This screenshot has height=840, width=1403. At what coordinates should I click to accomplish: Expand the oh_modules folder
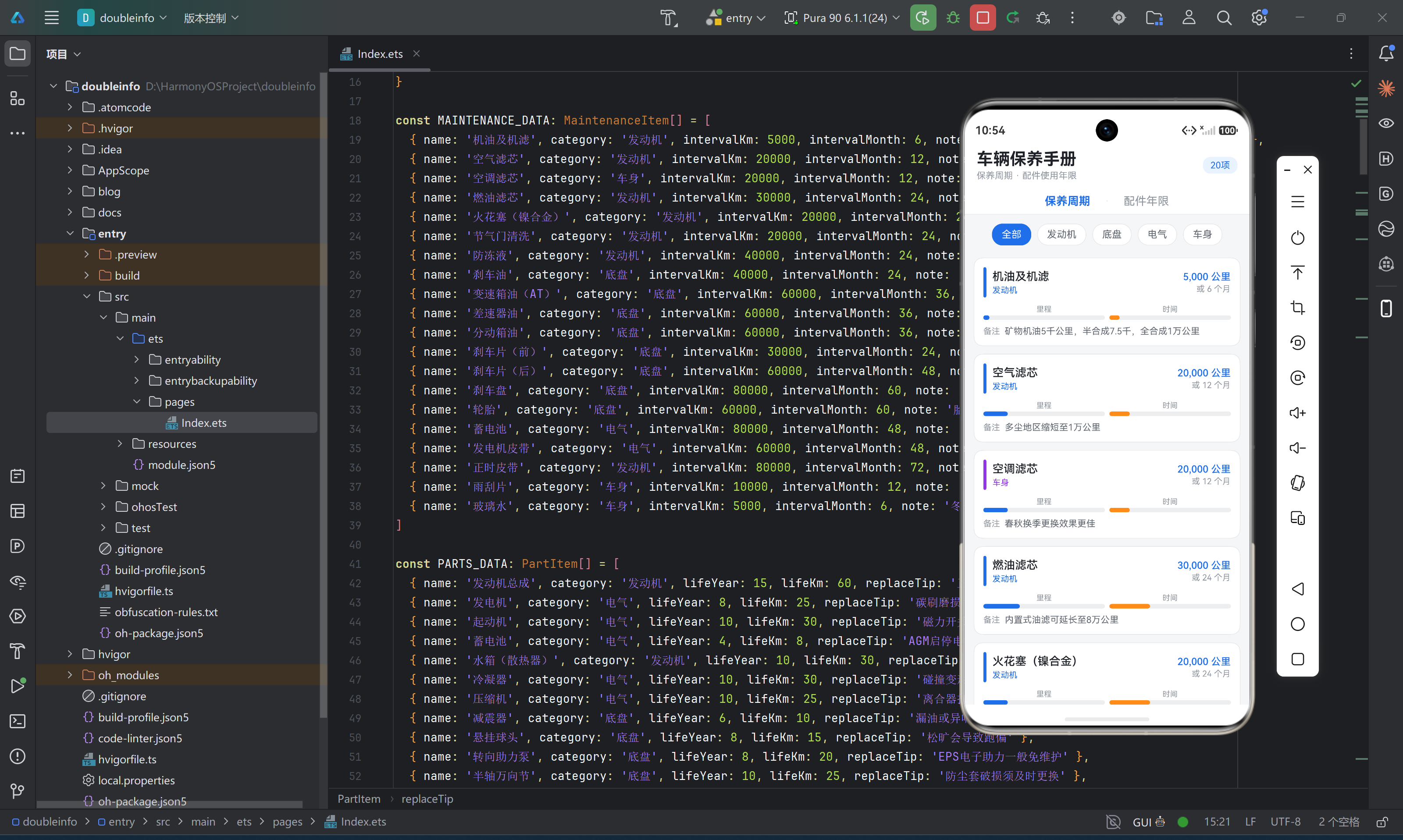[70, 675]
